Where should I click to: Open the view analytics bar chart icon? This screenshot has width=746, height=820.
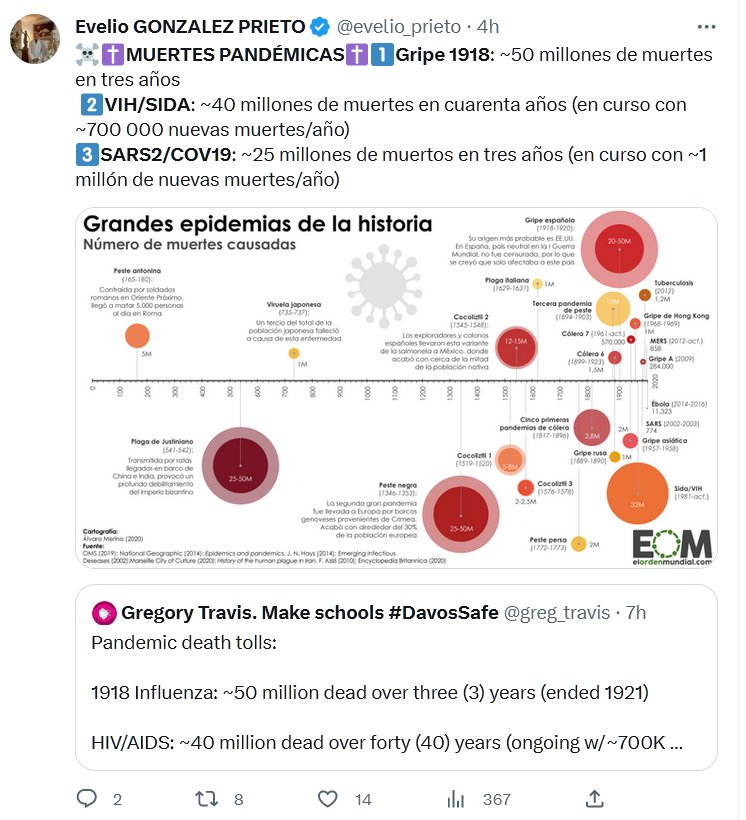point(456,798)
